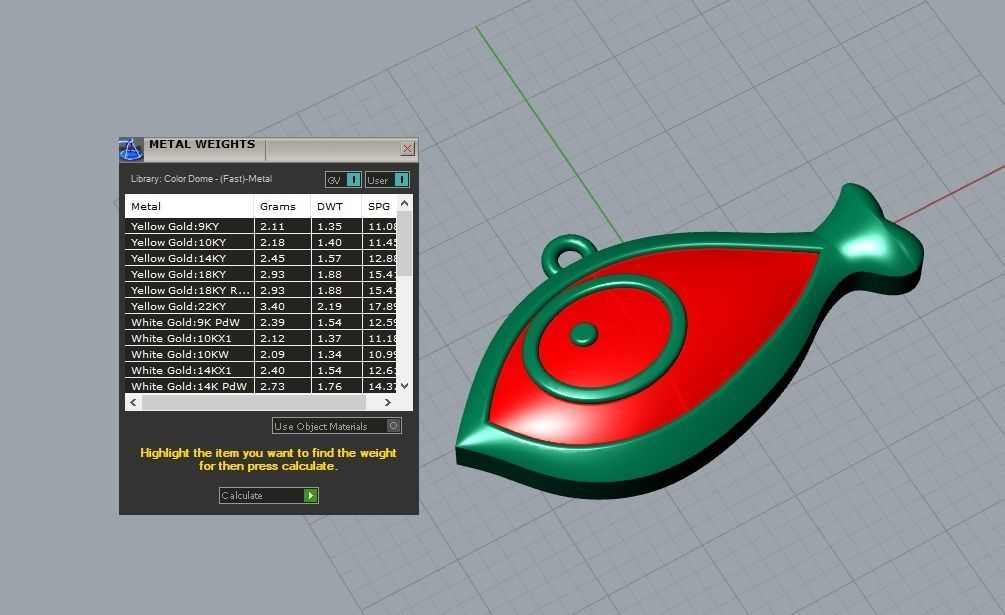Click the Metal Weights scale icon

(131, 149)
